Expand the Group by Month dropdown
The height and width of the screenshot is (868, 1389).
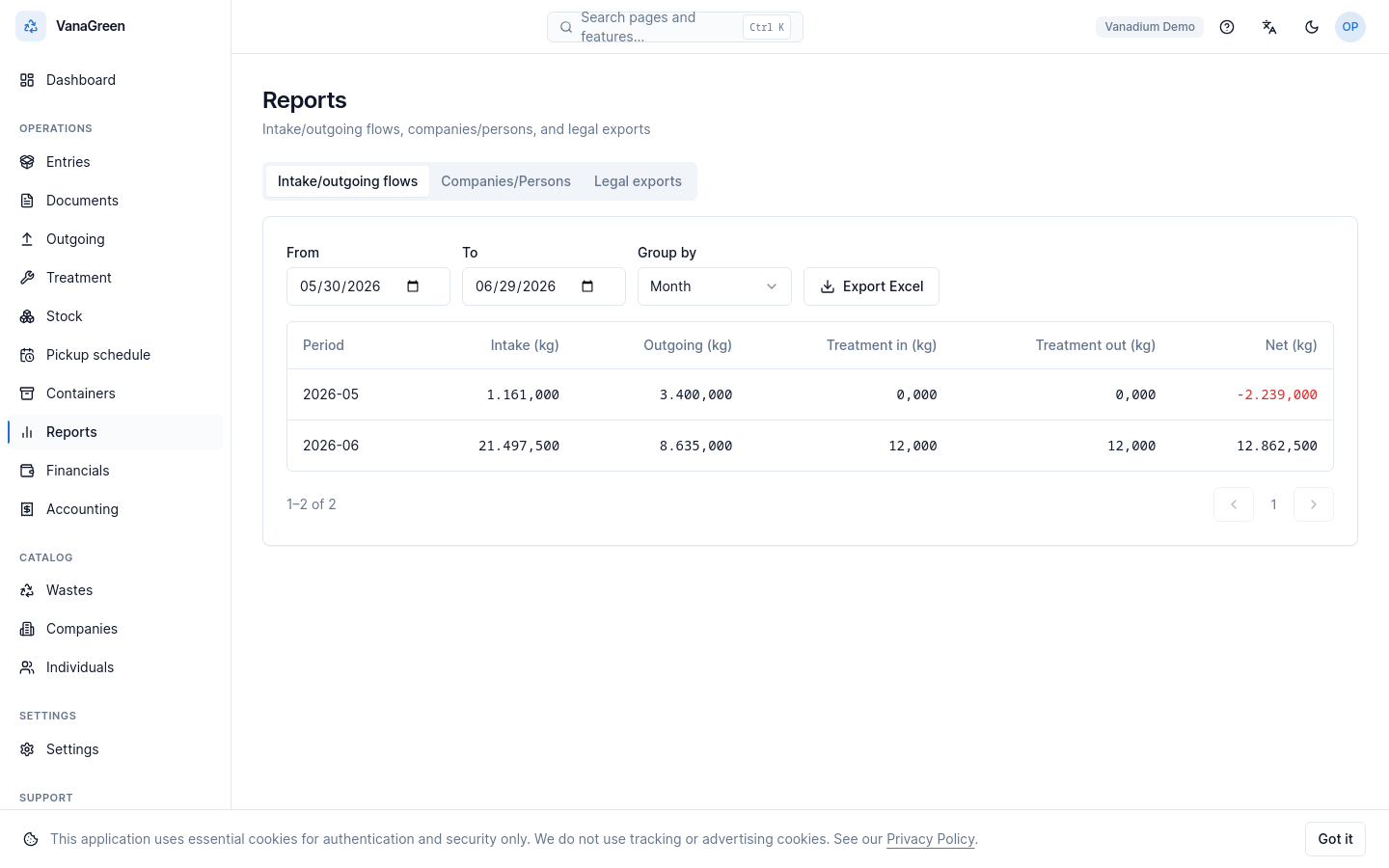tap(715, 286)
